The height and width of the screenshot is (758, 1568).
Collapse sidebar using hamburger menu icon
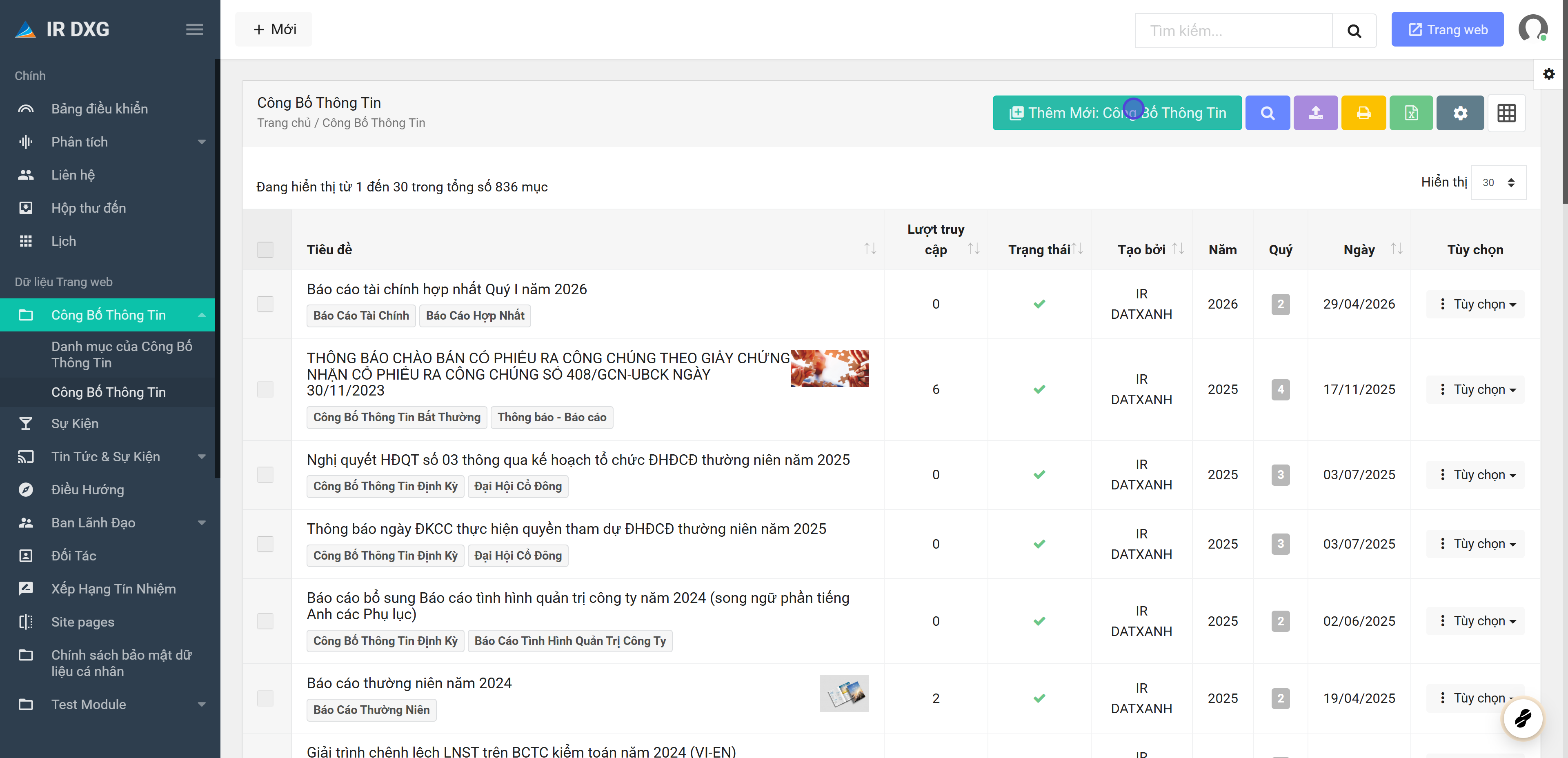pyautogui.click(x=194, y=29)
